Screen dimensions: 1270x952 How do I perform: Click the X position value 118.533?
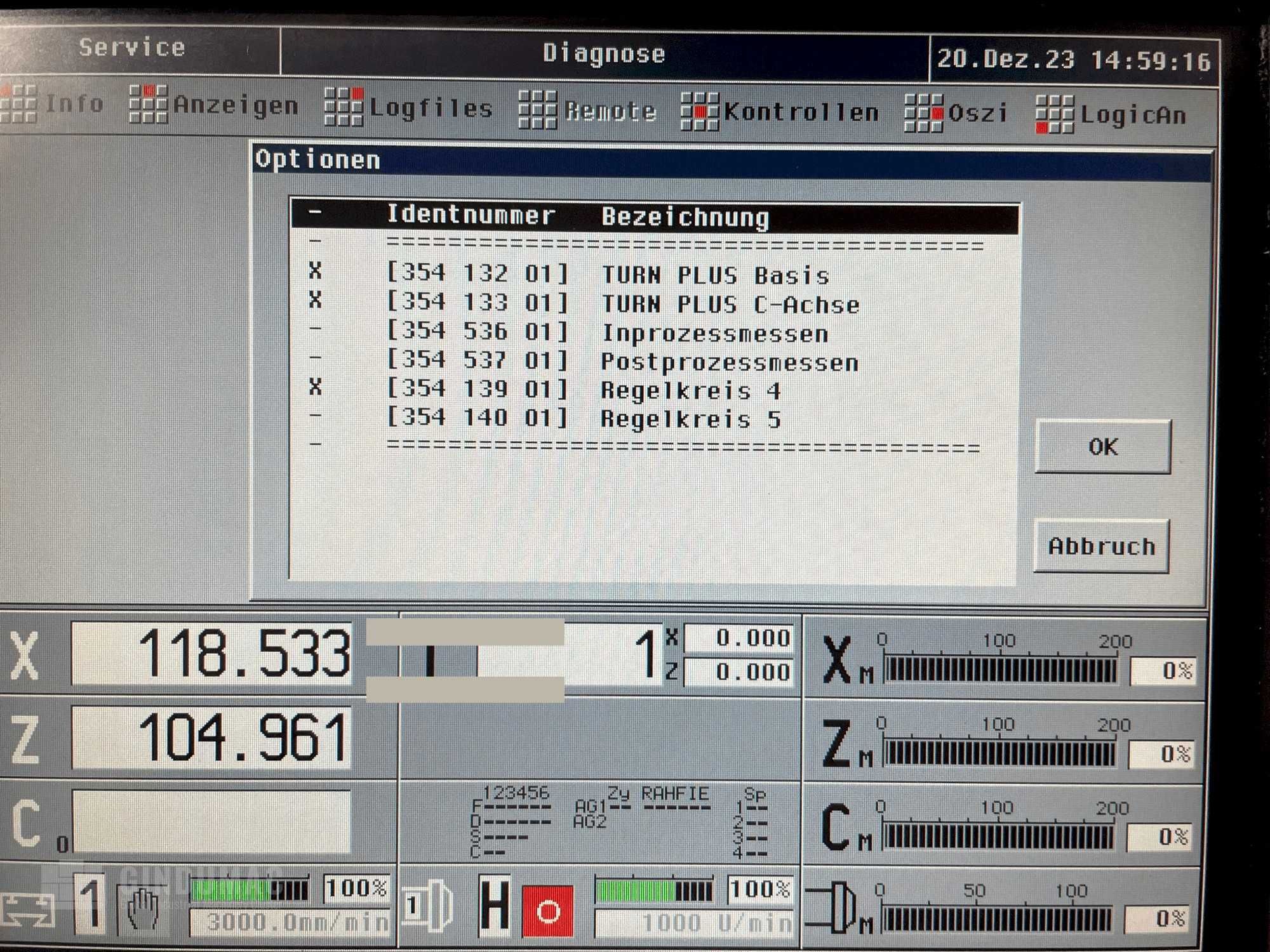point(211,653)
